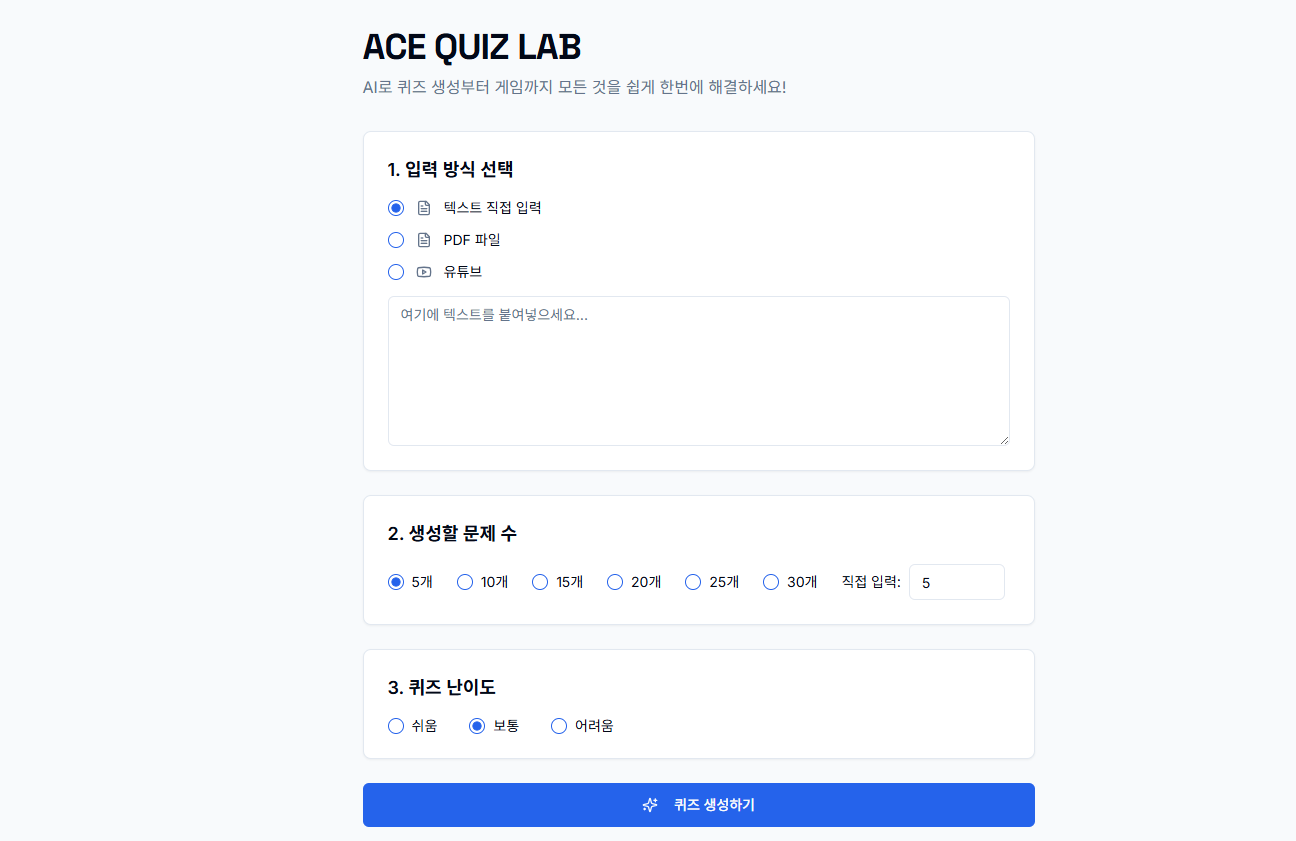1296x841 pixels.
Task: Select 보통 difficulty level
Action: [477, 725]
